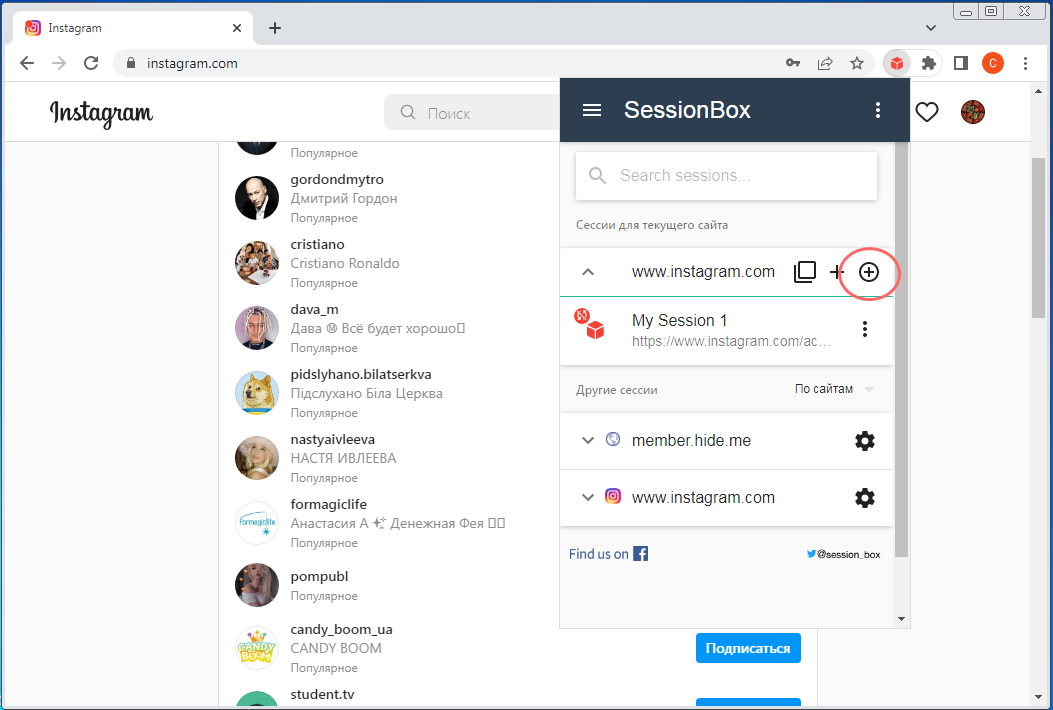This screenshot has width=1053, height=710.
Task: Click pidslyhano.bilatserkva doge avatar
Action: click(257, 393)
